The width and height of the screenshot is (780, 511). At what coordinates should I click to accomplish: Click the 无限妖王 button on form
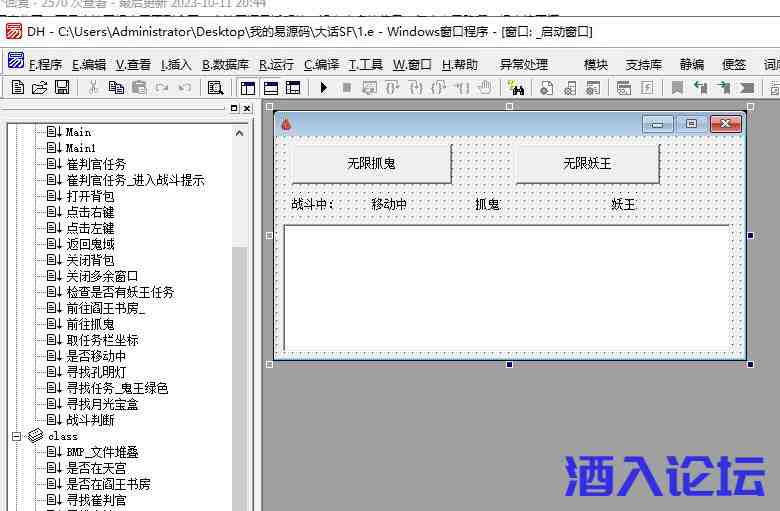(587, 164)
